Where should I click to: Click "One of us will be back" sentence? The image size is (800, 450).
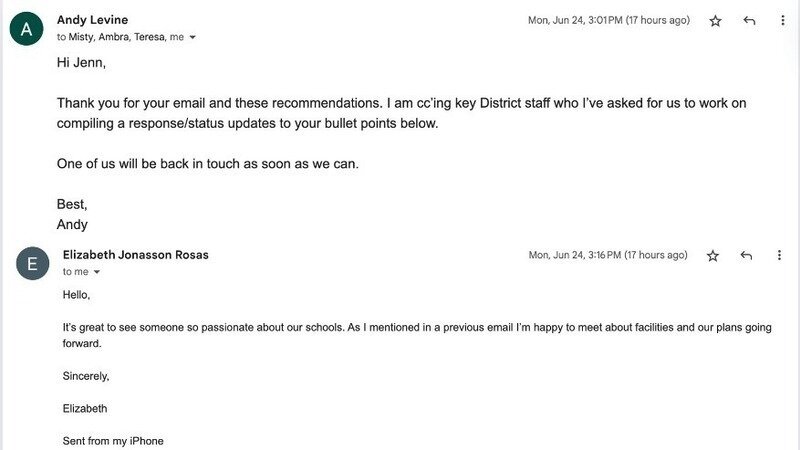pos(207,164)
